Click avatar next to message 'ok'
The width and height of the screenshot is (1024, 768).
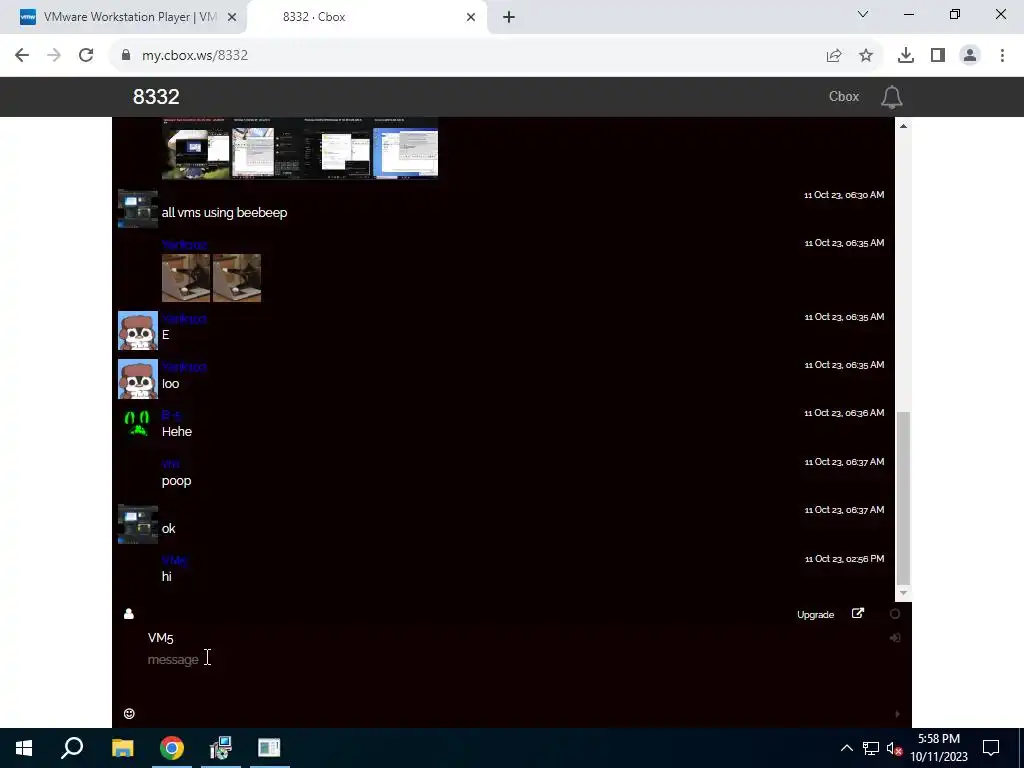click(138, 524)
